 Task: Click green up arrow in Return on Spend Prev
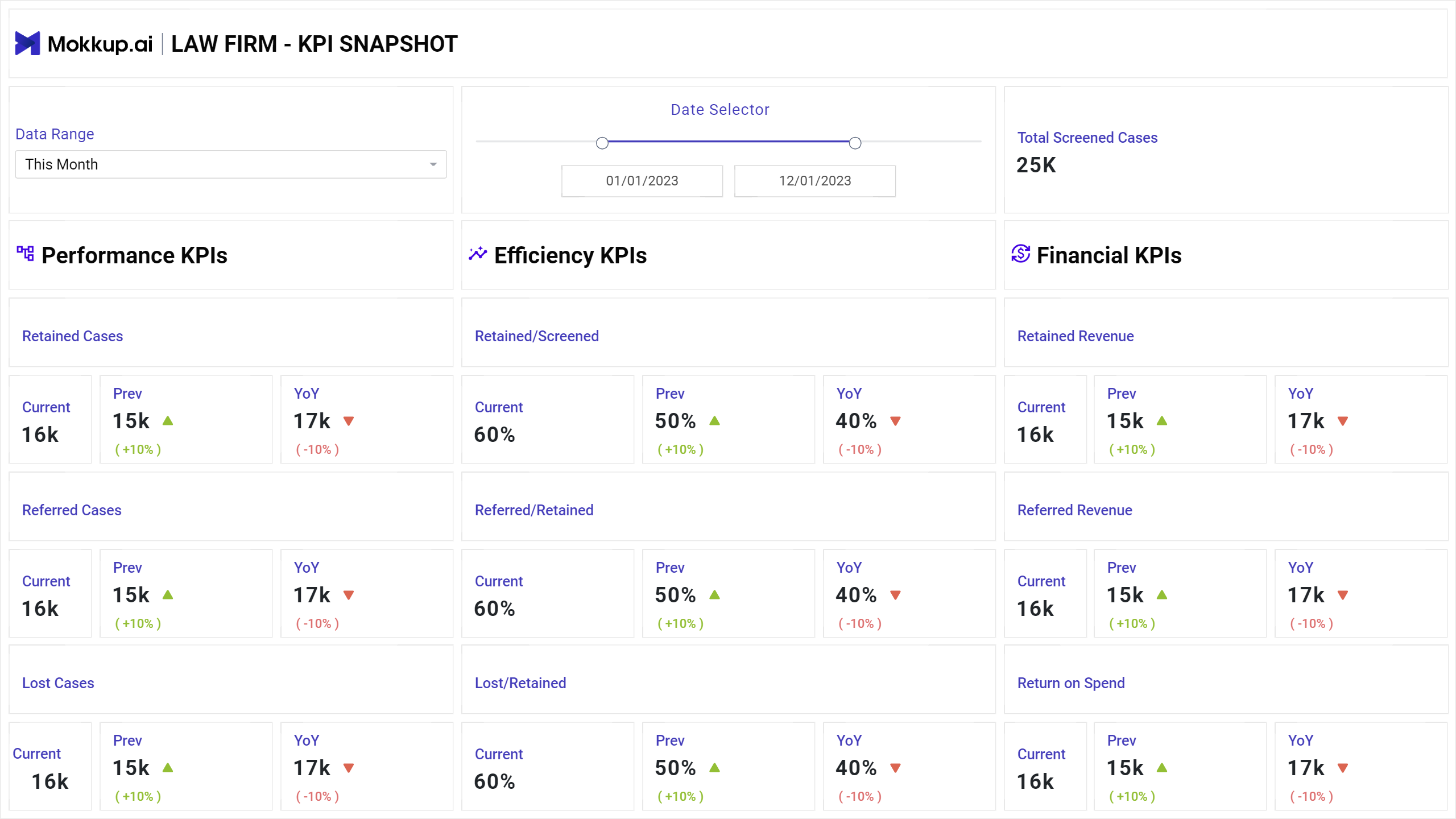[x=1162, y=768]
